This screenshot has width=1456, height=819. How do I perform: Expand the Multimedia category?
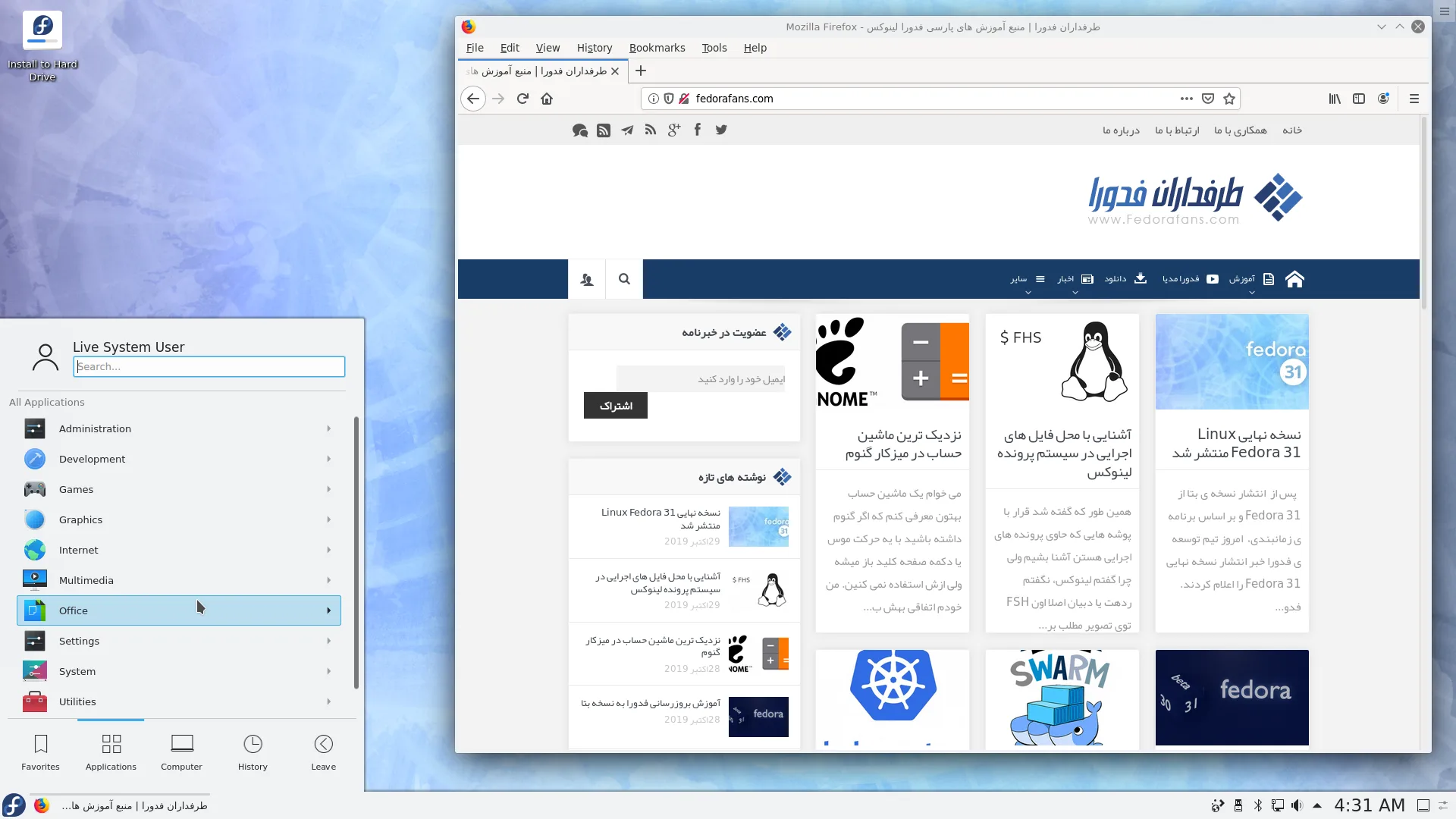click(x=179, y=580)
